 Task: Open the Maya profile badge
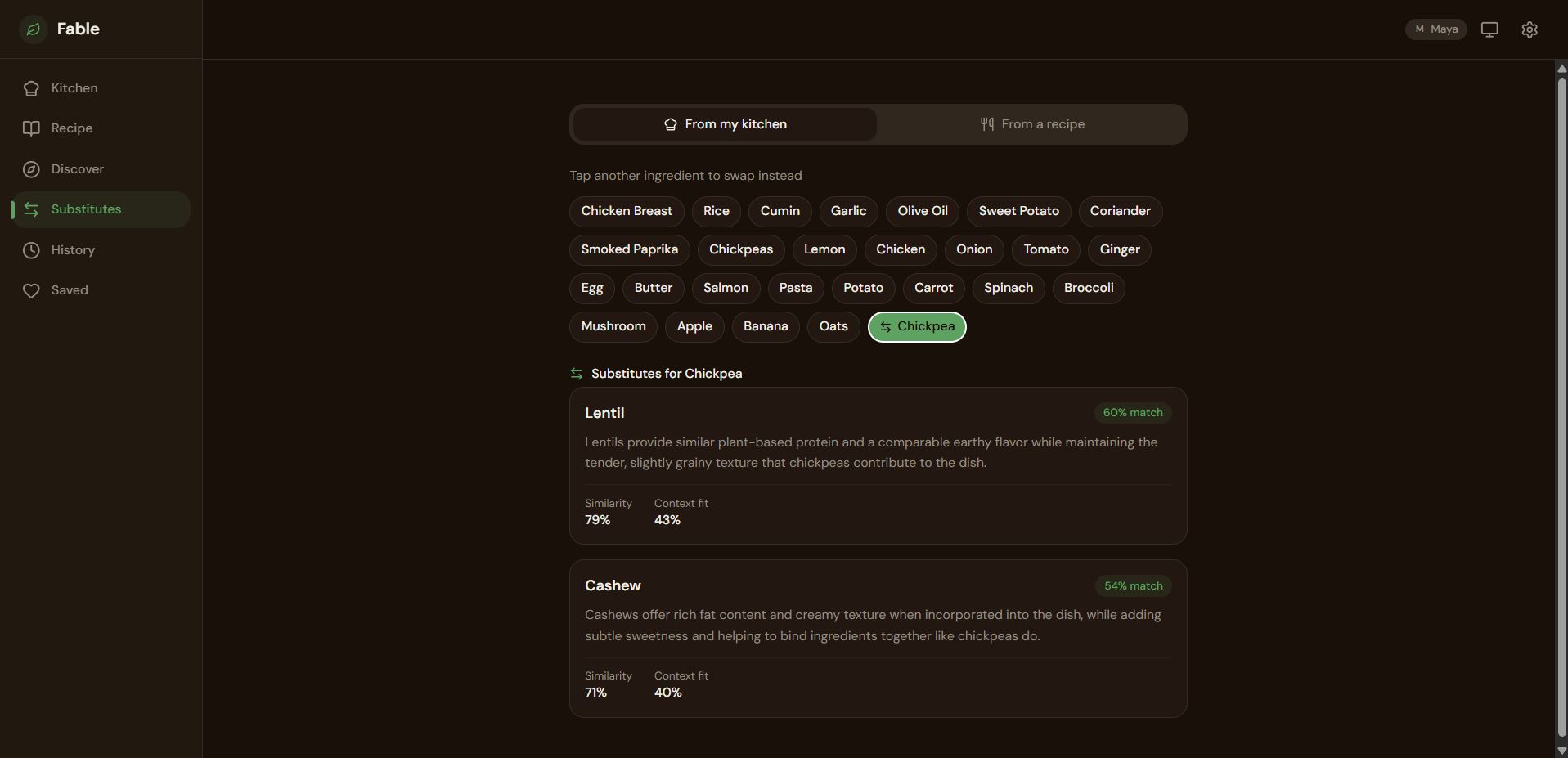click(x=1436, y=29)
